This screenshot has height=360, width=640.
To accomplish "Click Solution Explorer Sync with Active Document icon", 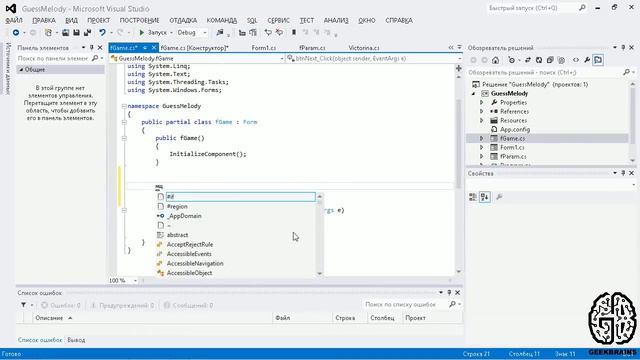I will 528,60.
